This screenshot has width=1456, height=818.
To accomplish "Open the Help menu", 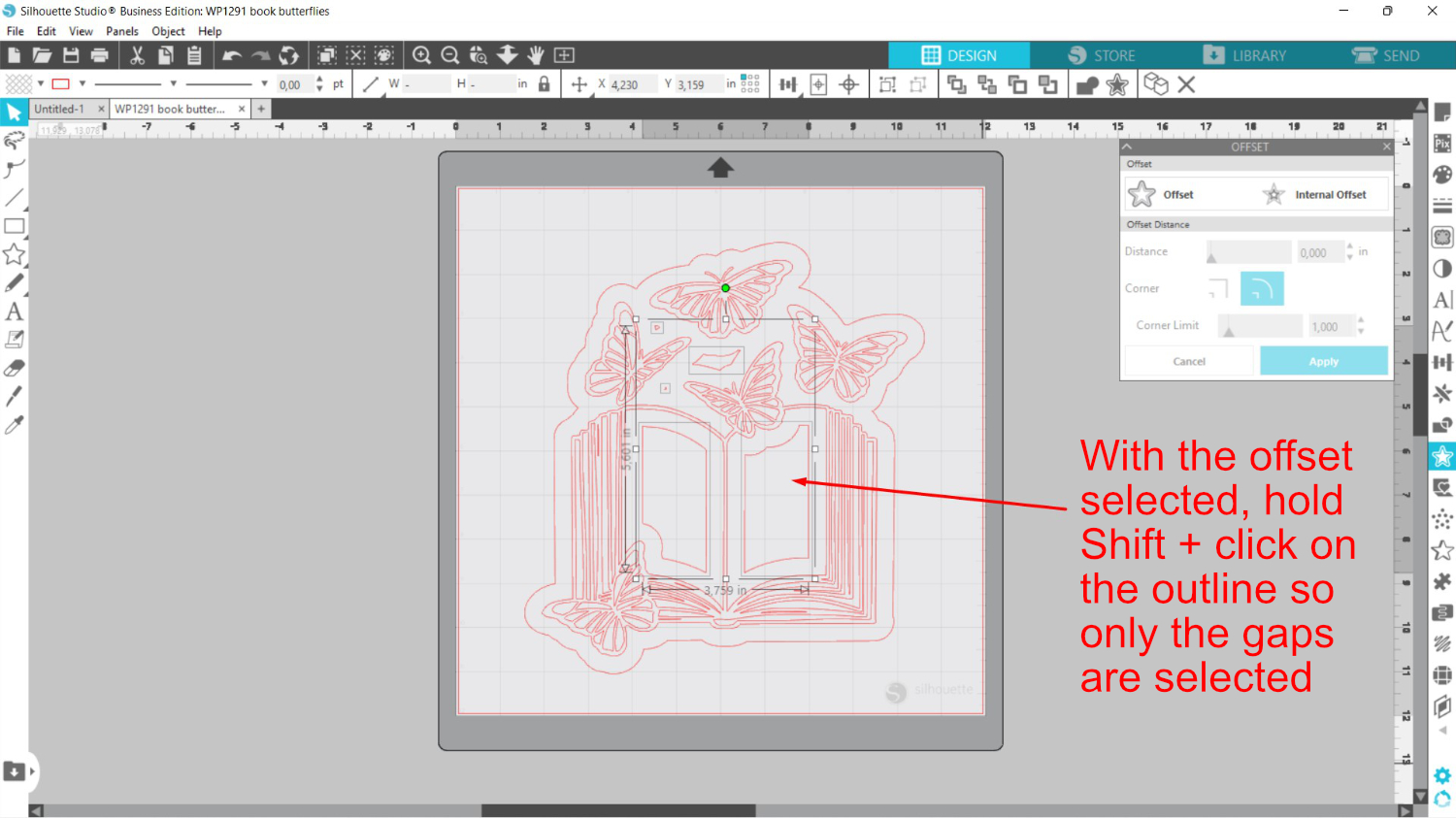I will tap(210, 31).
